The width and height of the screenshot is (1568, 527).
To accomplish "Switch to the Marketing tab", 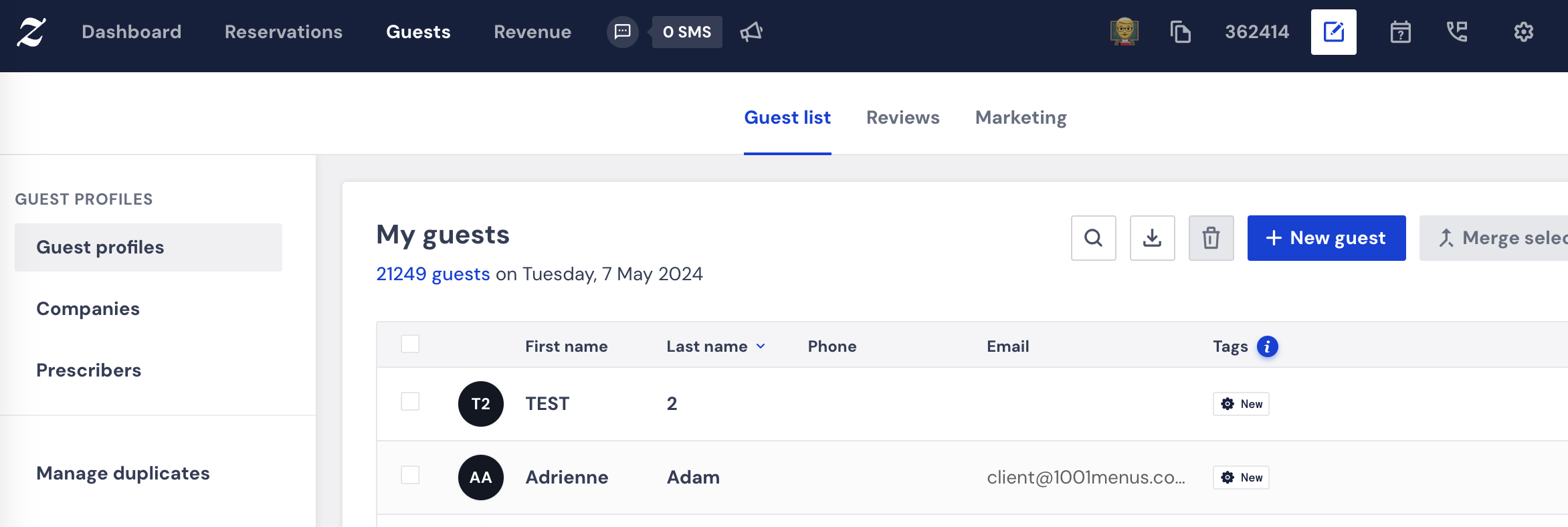I will pyautogui.click(x=1021, y=118).
